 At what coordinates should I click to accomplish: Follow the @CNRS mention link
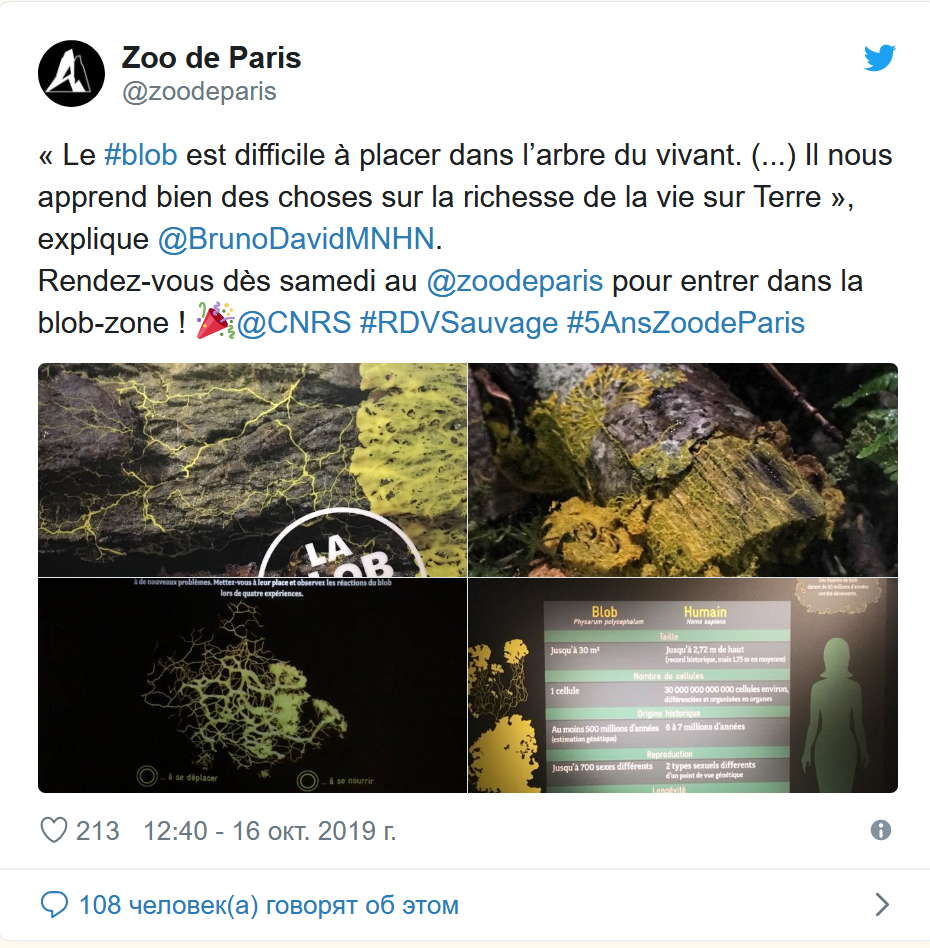pos(294,322)
